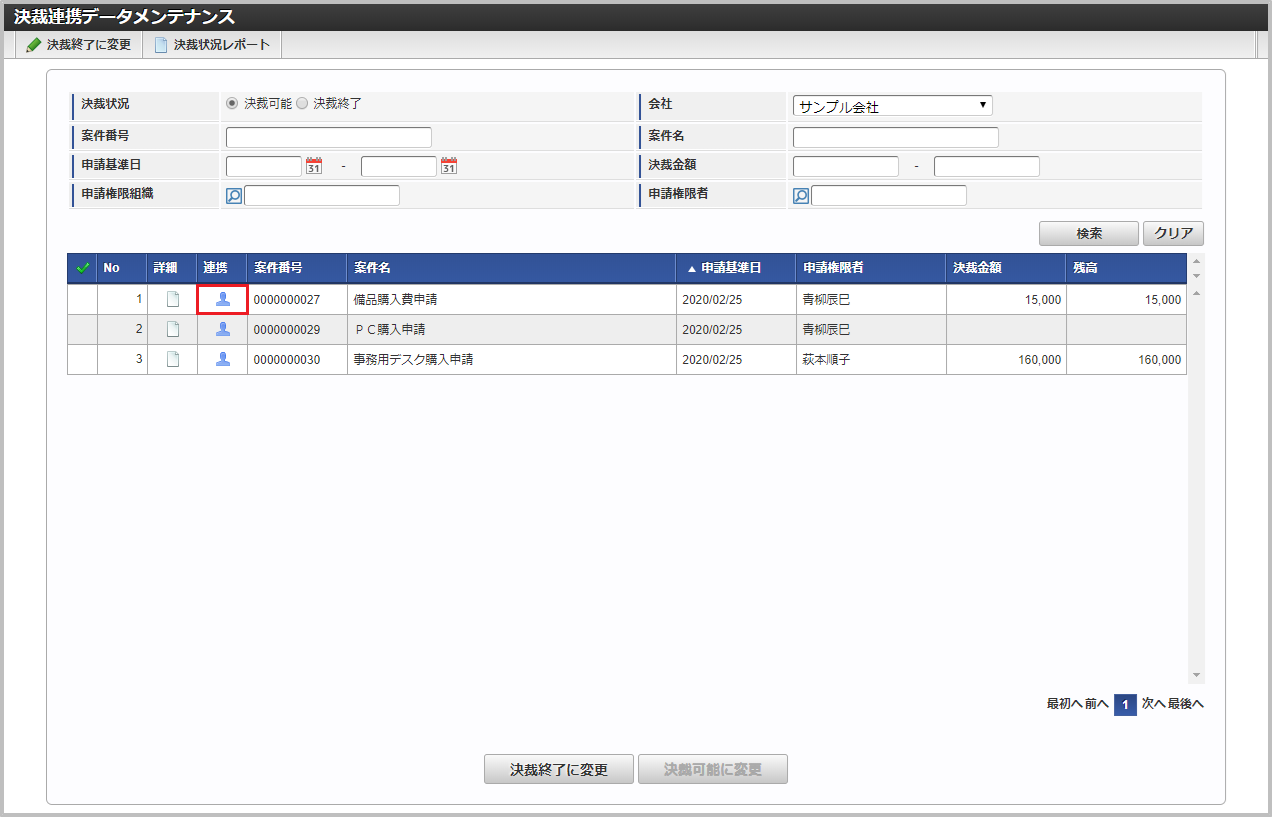Toggle the select-all green check column header

tap(82, 268)
